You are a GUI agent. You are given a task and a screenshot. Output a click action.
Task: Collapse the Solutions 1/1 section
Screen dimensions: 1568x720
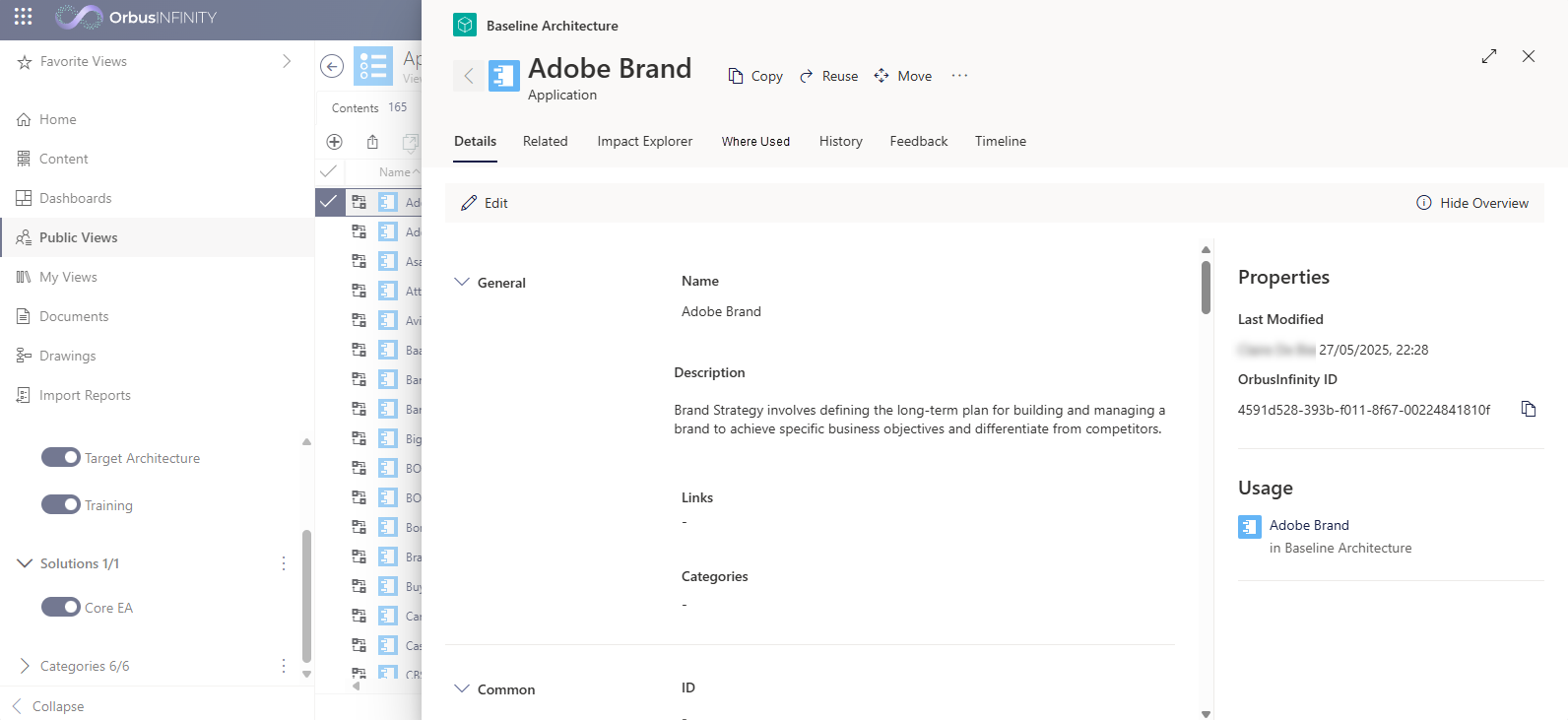click(x=25, y=563)
